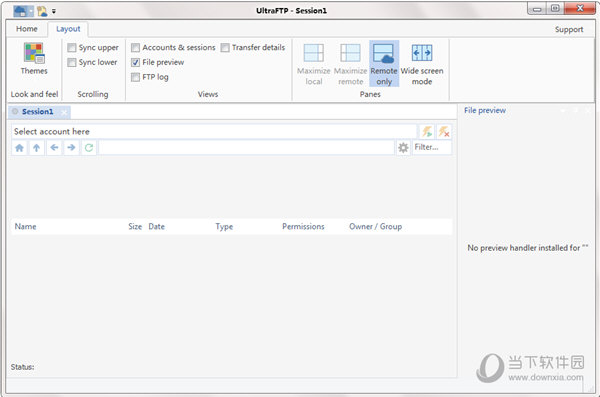
Task: Select the Layout ribbon tab
Action: click(x=68, y=29)
